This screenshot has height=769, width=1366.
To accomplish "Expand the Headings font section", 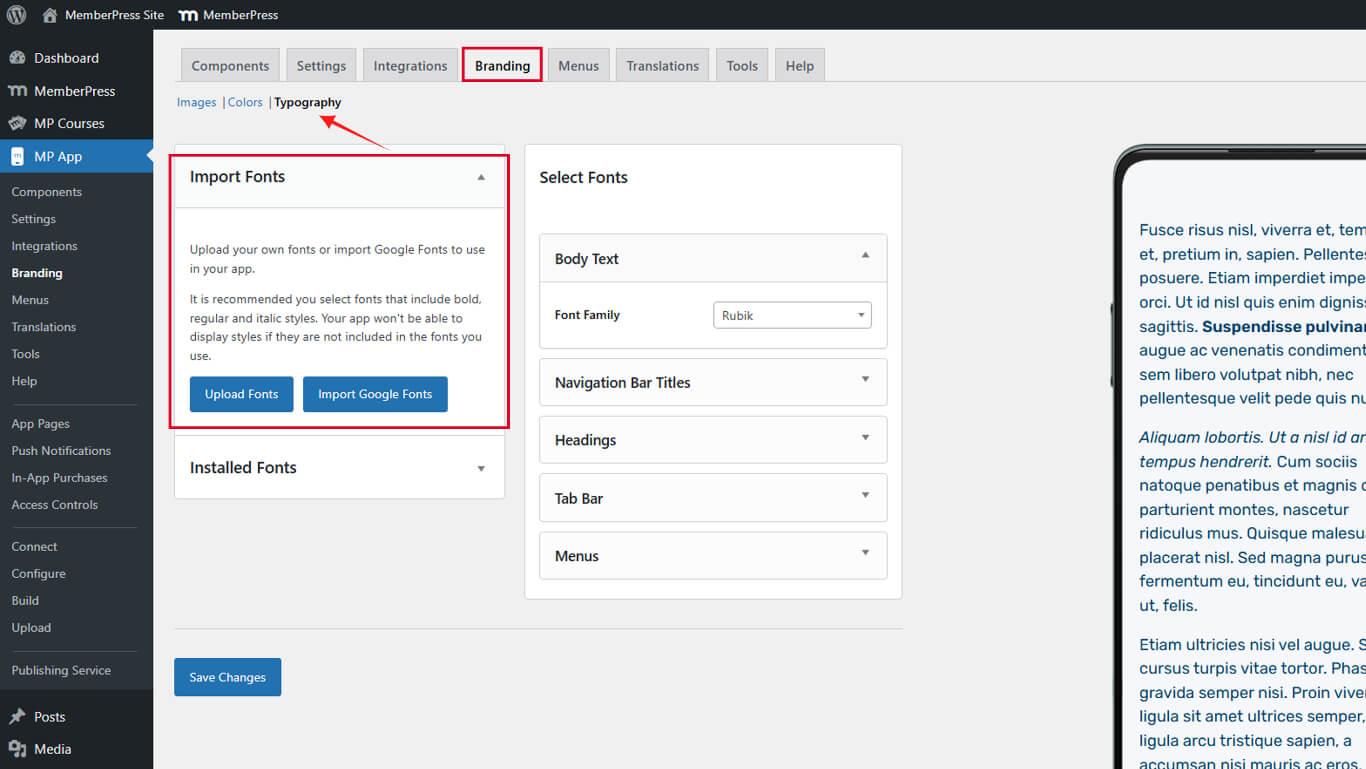I will click(865, 438).
